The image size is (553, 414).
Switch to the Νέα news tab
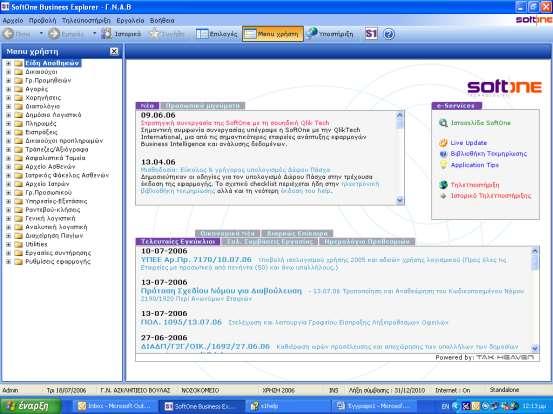pyautogui.click(x=147, y=106)
